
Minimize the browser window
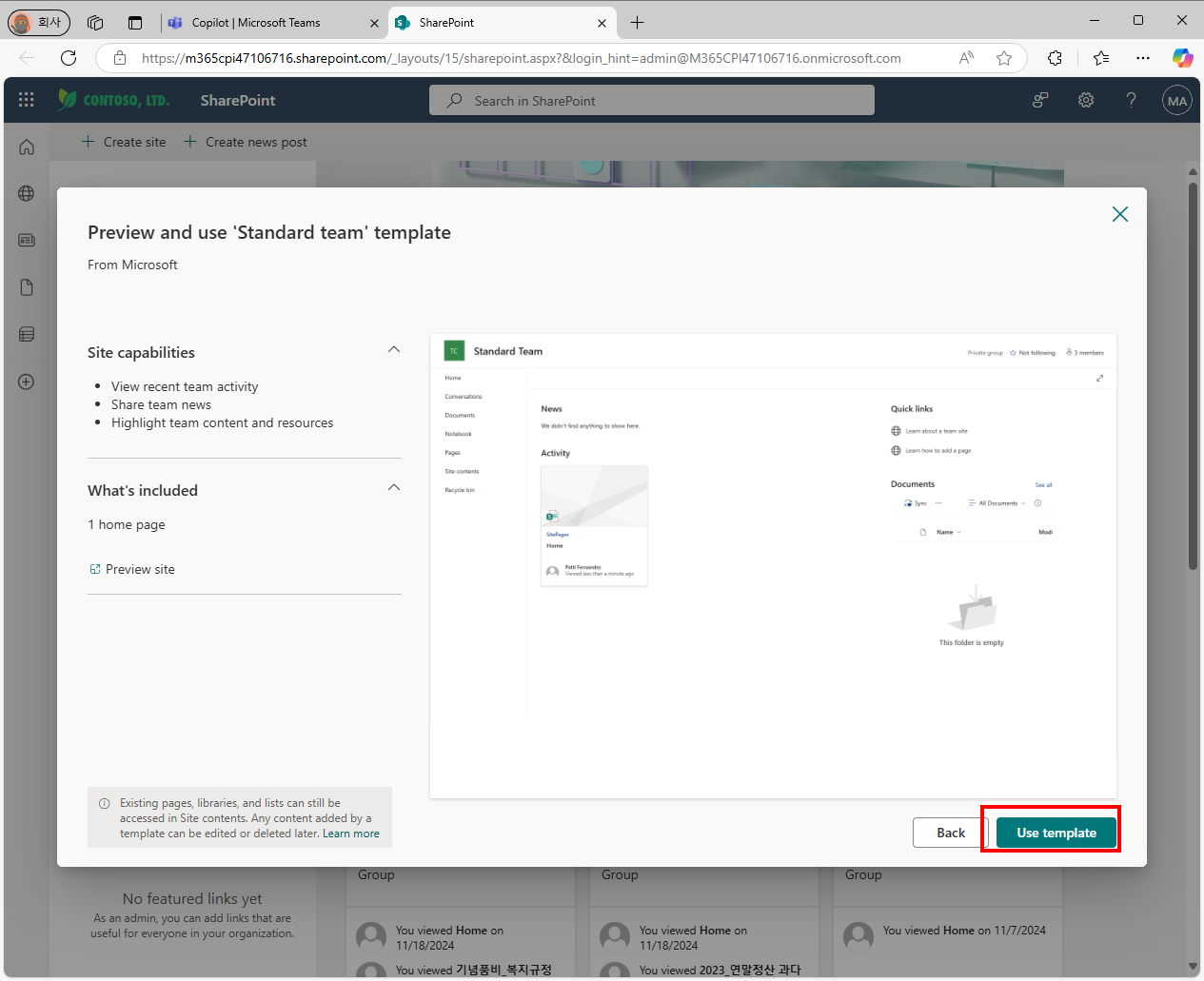pyautogui.click(x=1095, y=20)
